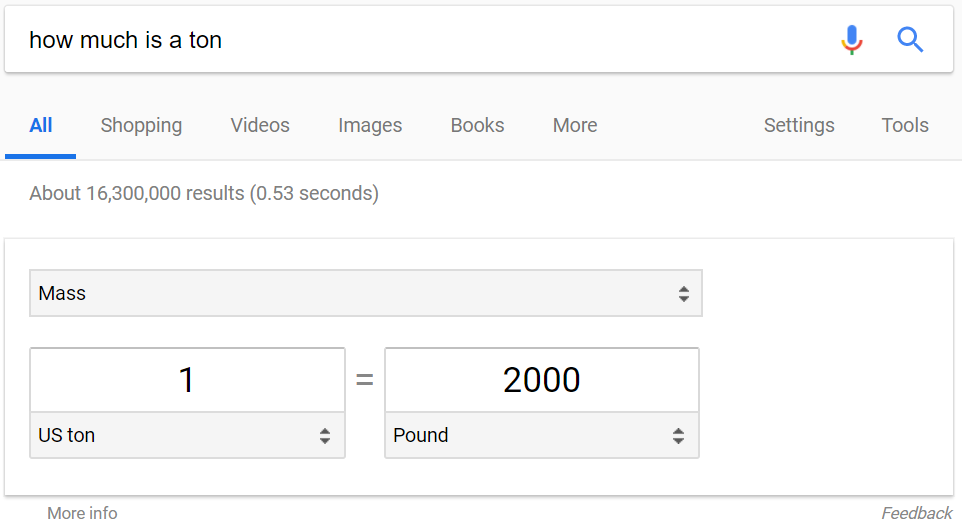The width and height of the screenshot is (962, 530).
Task: Open search Tools
Action: click(905, 125)
